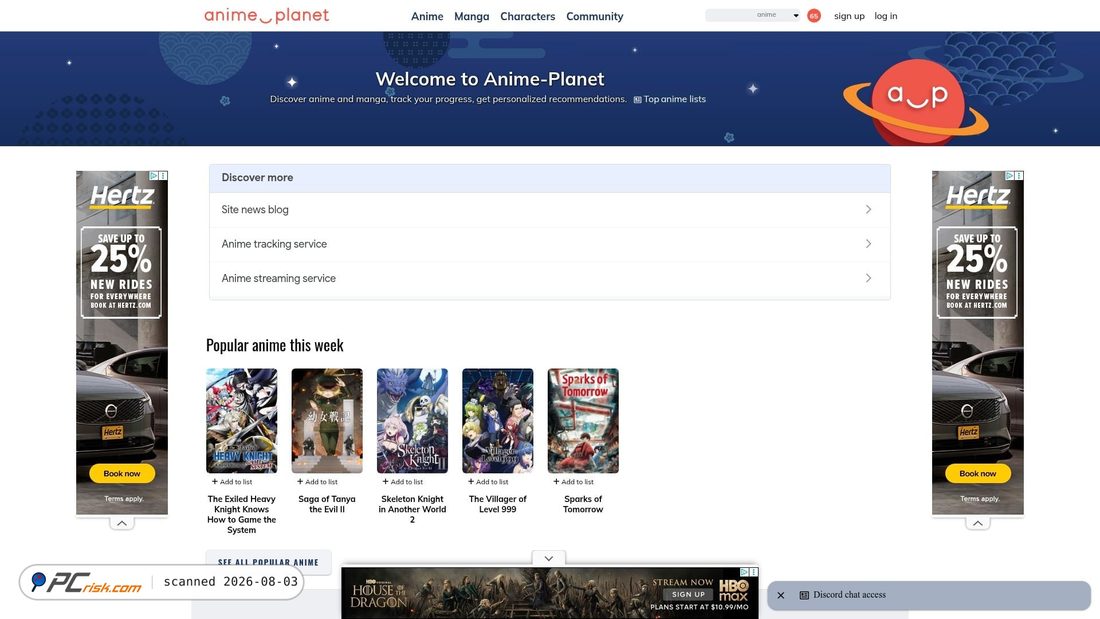Open the Manga menu

point(471,16)
